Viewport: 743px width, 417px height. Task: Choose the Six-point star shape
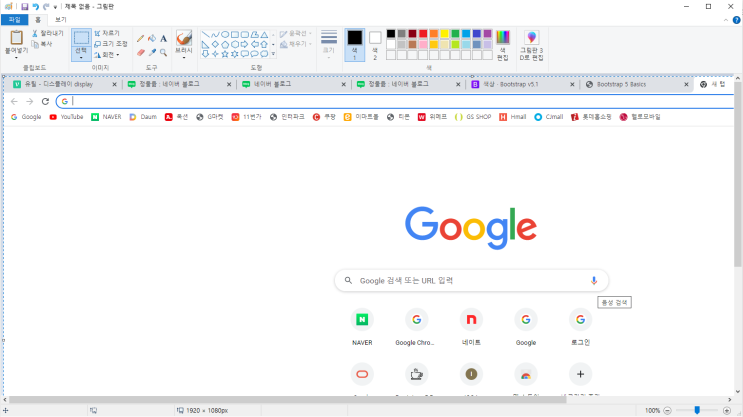tap(235, 54)
